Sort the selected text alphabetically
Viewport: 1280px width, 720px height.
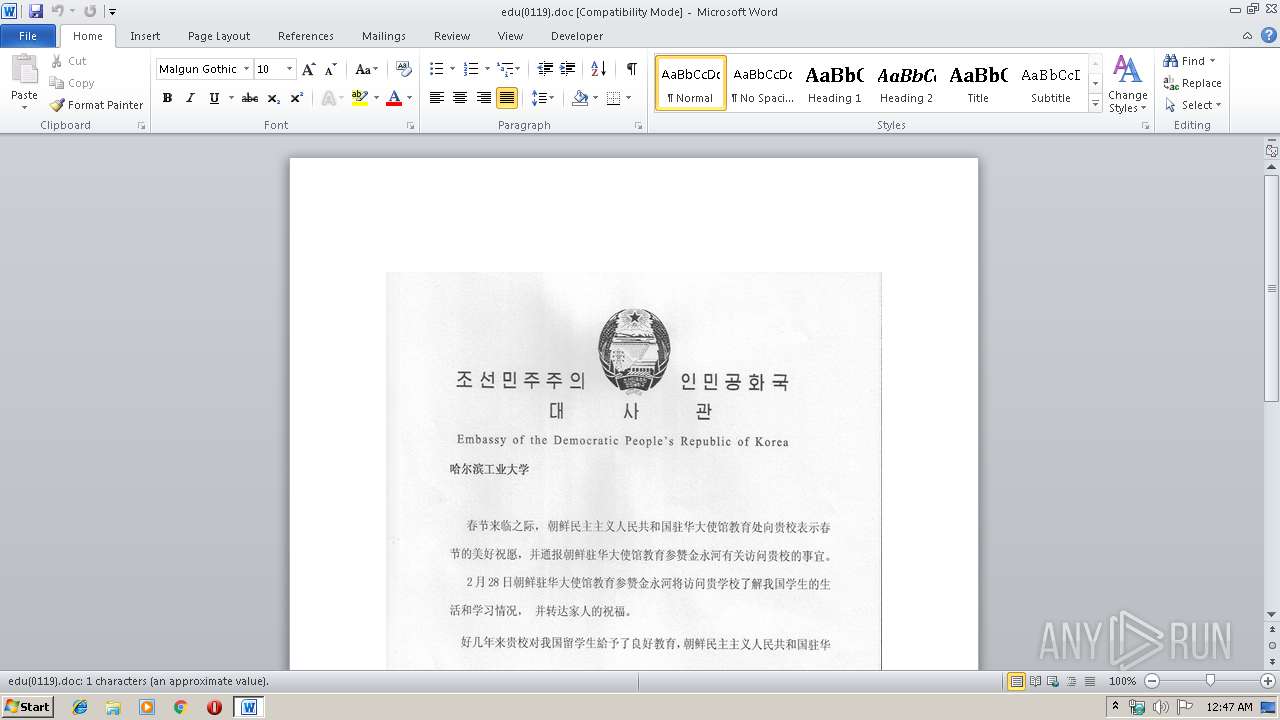coord(598,69)
